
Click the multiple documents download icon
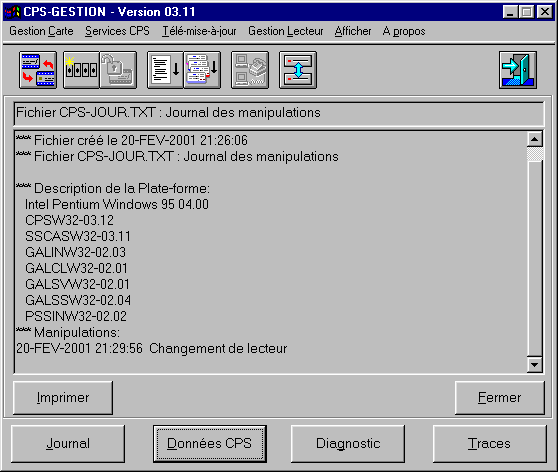(202, 70)
